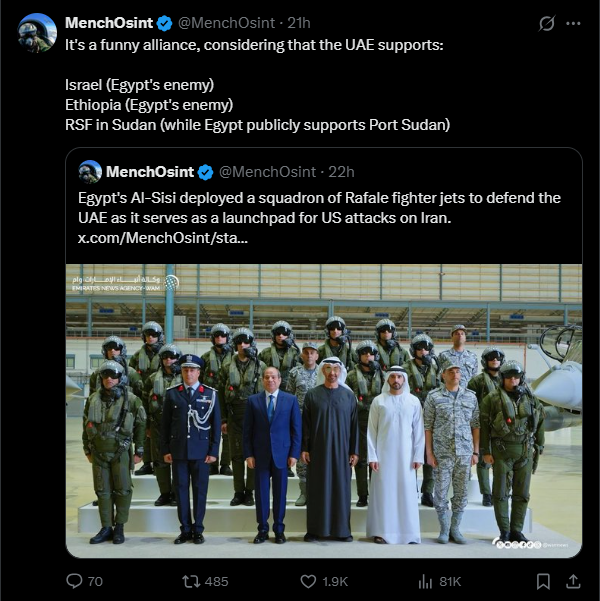The image size is (600, 601).
Task: Open quoted tweet text about Rafale jets
Action: coord(319,208)
